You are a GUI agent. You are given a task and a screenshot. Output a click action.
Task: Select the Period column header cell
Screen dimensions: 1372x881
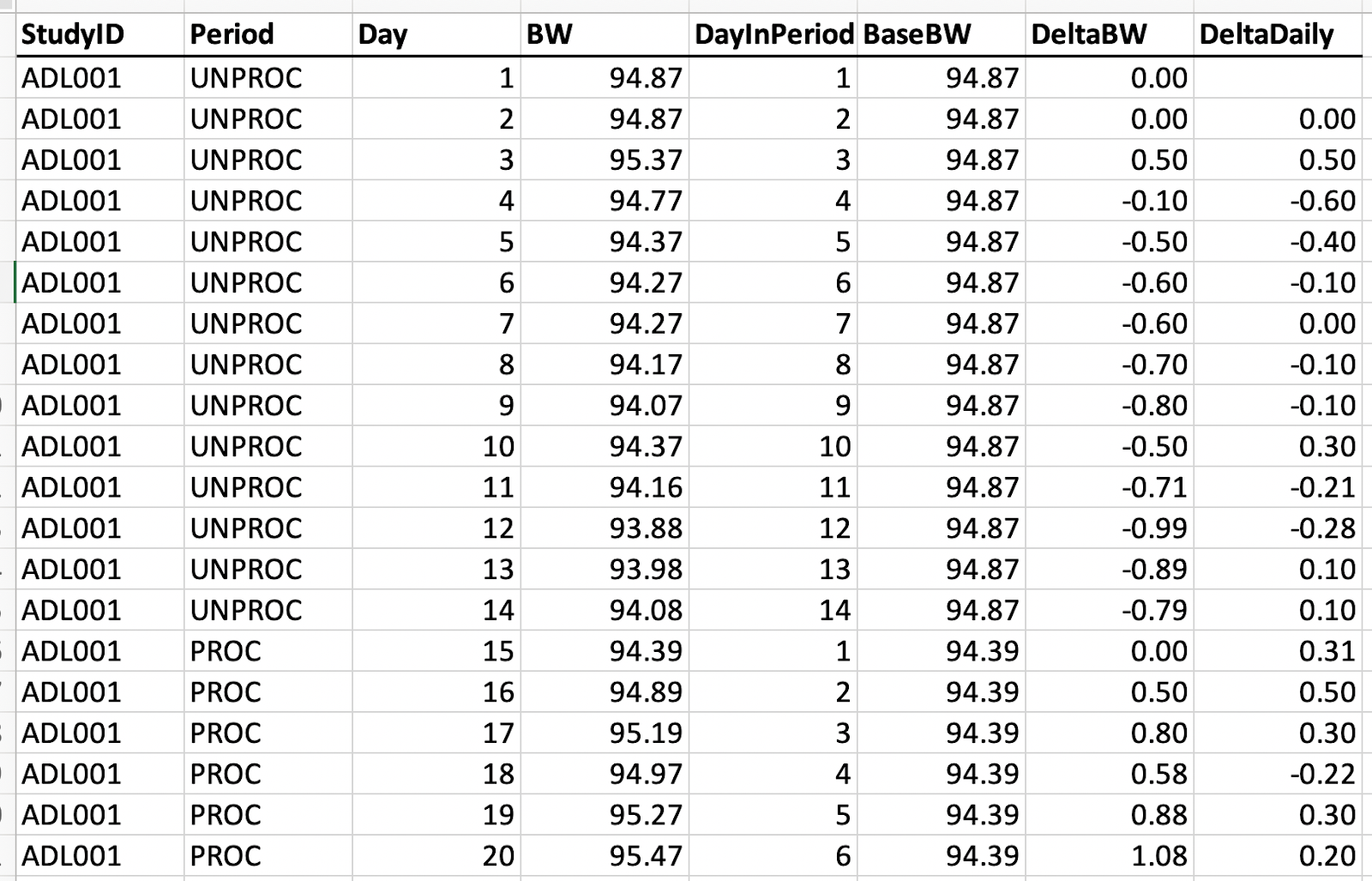tap(268, 34)
